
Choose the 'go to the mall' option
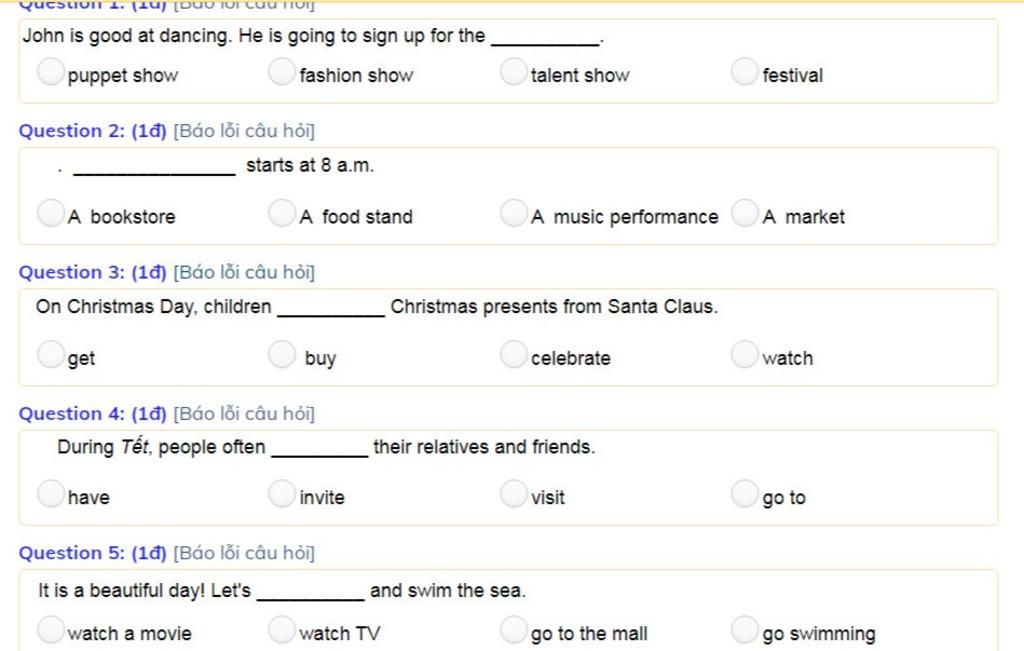tap(513, 629)
